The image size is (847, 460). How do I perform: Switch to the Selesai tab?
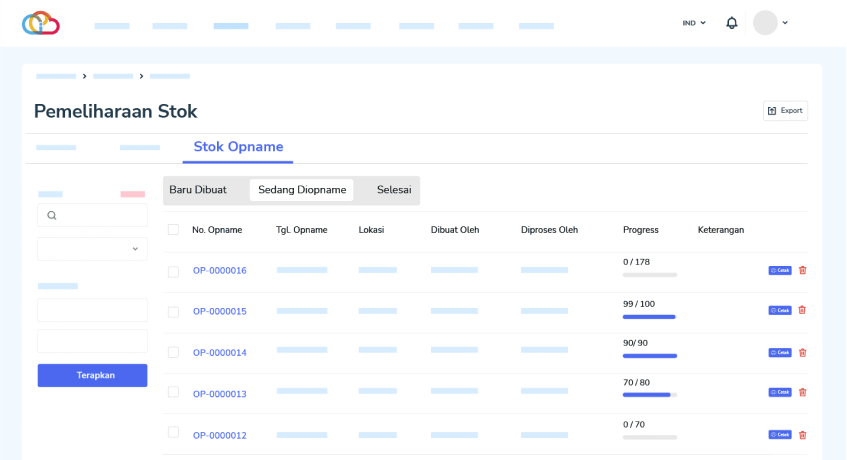pyautogui.click(x=394, y=190)
